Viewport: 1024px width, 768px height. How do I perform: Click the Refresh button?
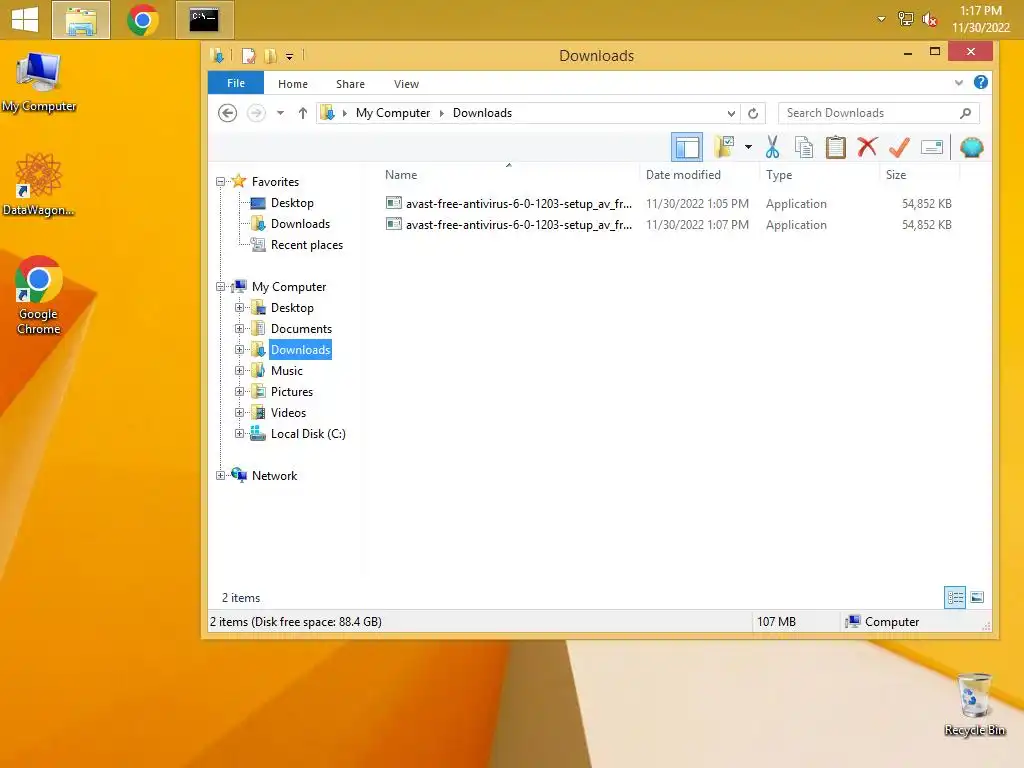[x=753, y=114]
